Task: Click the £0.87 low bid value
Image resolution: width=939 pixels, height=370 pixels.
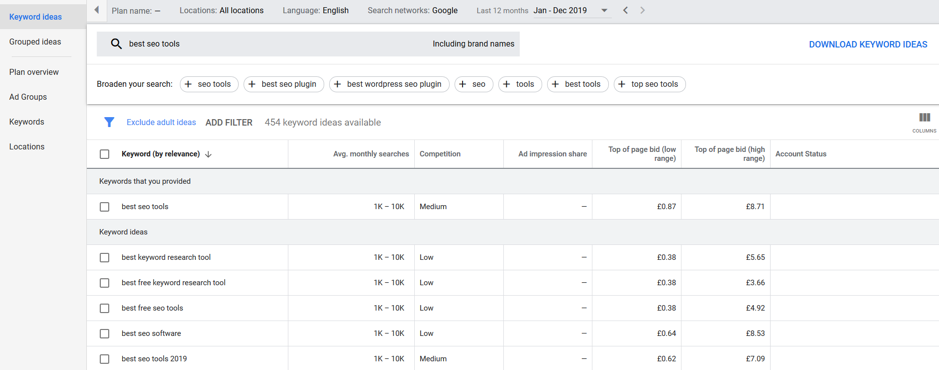Action: (667, 207)
